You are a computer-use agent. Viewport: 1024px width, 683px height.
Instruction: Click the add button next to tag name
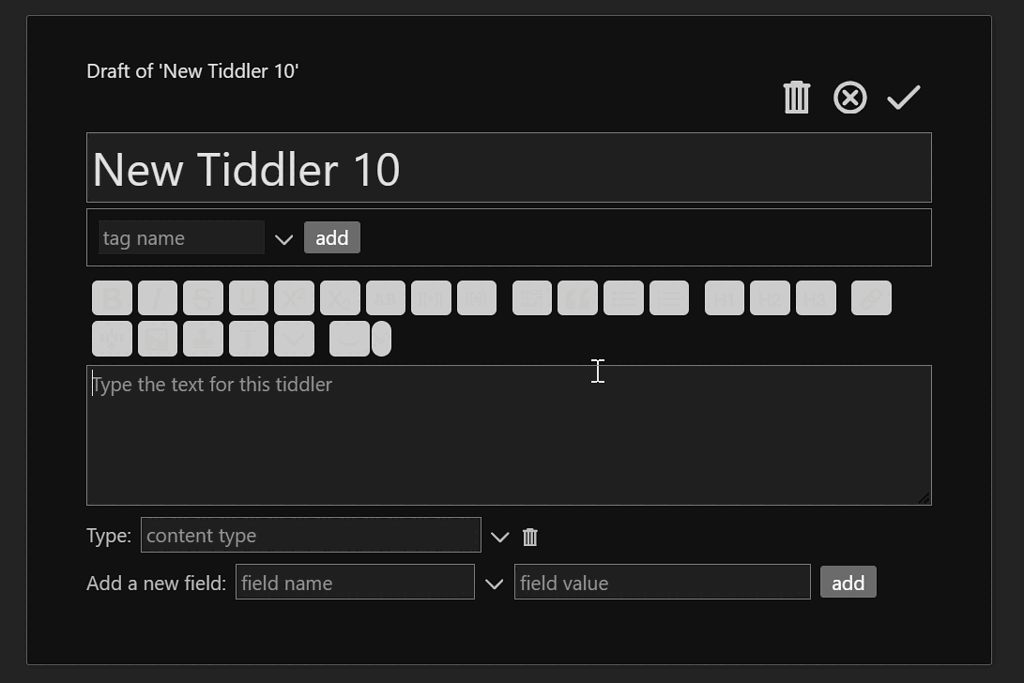click(332, 238)
